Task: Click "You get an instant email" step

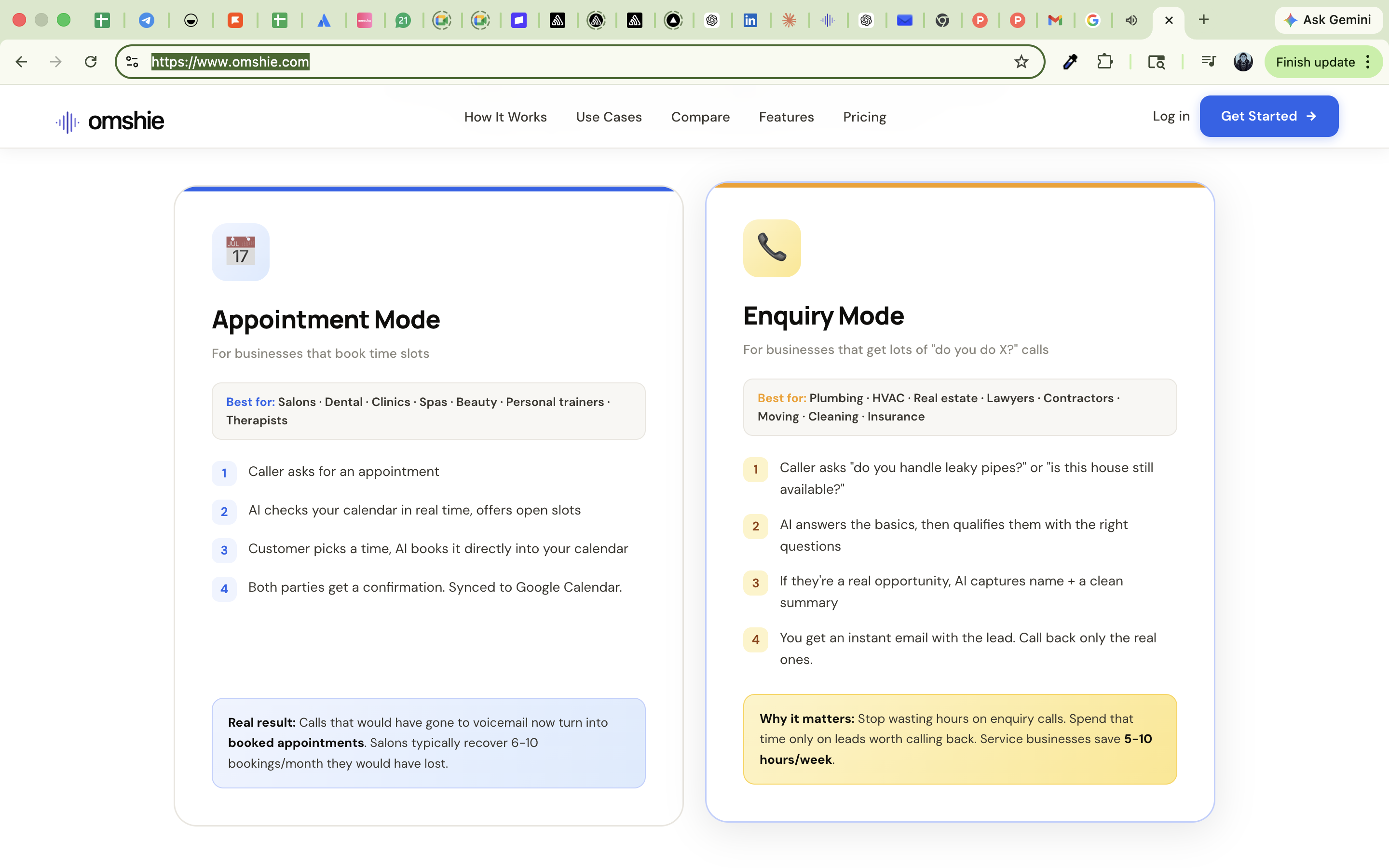Action: 967,649
